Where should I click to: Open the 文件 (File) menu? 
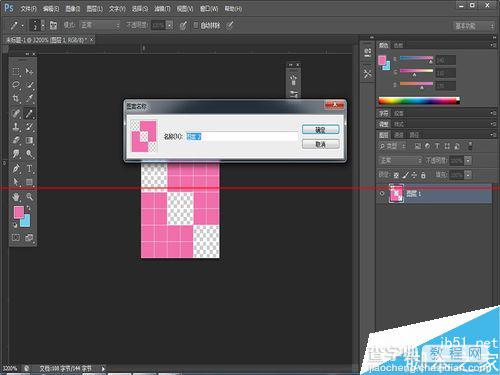[x=28, y=9]
